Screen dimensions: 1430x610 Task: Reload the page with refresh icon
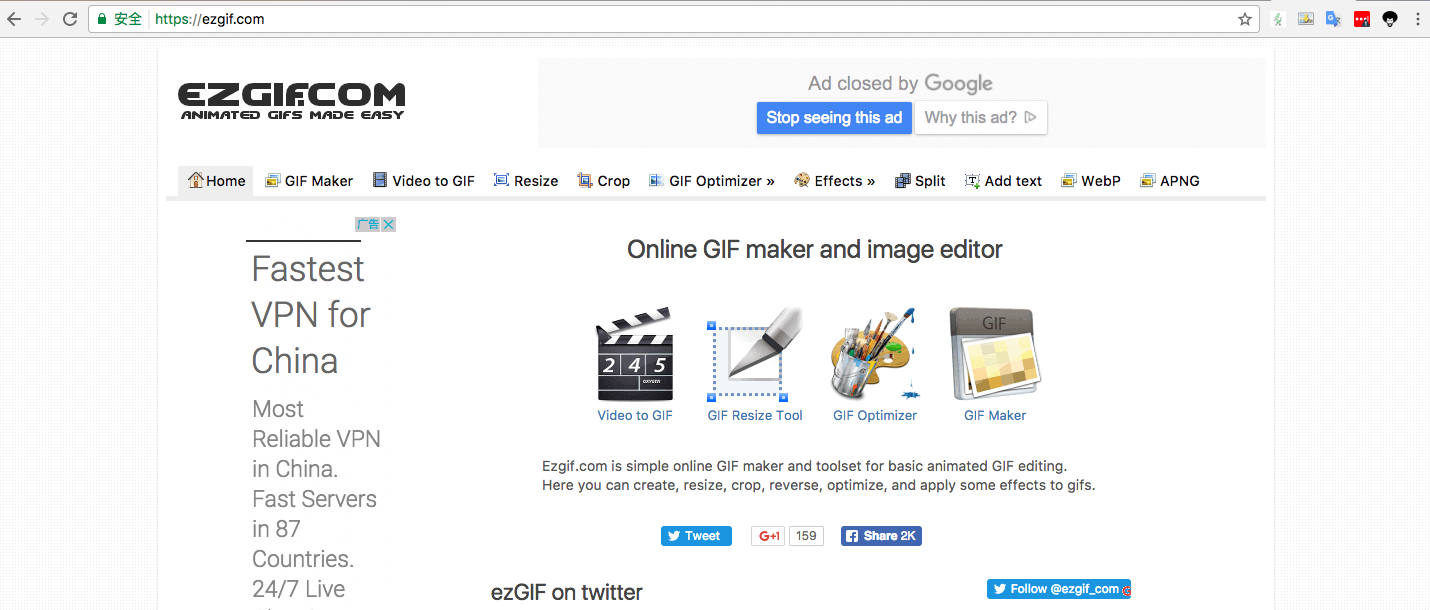pyautogui.click(x=70, y=19)
